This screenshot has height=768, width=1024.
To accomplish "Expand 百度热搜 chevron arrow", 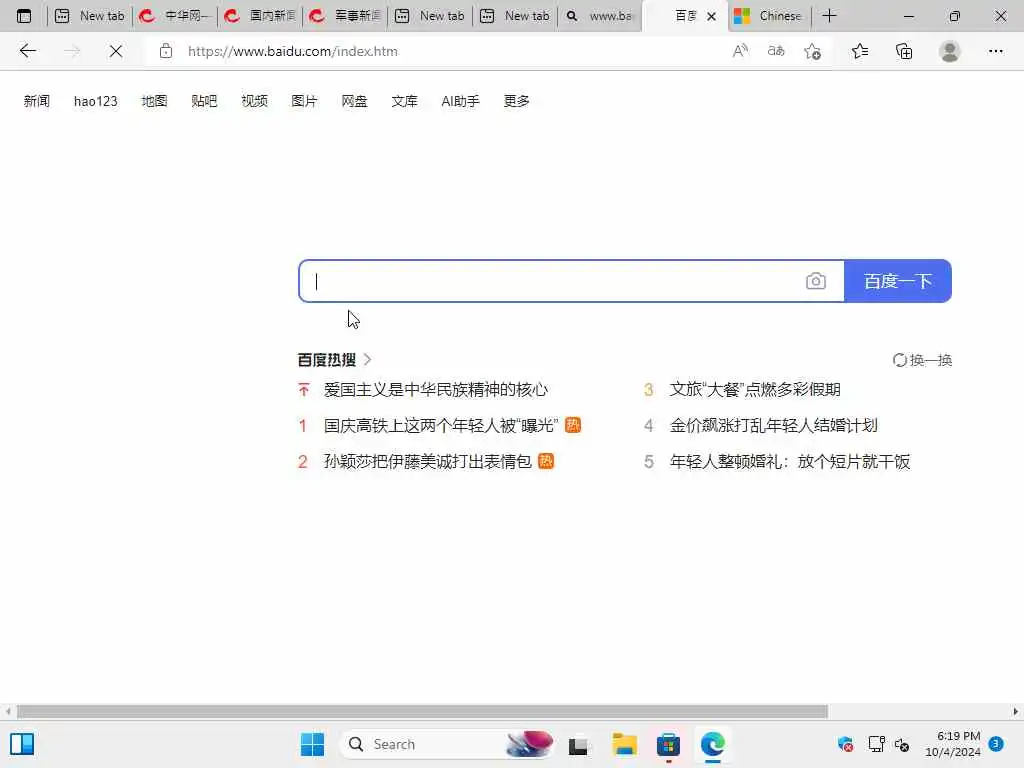I will (367, 359).
